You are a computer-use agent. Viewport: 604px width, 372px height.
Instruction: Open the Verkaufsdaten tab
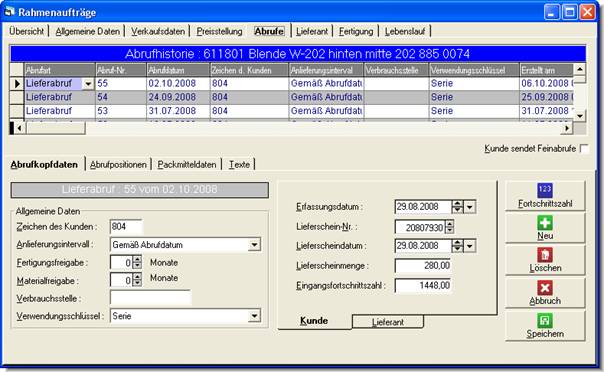(158, 31)
